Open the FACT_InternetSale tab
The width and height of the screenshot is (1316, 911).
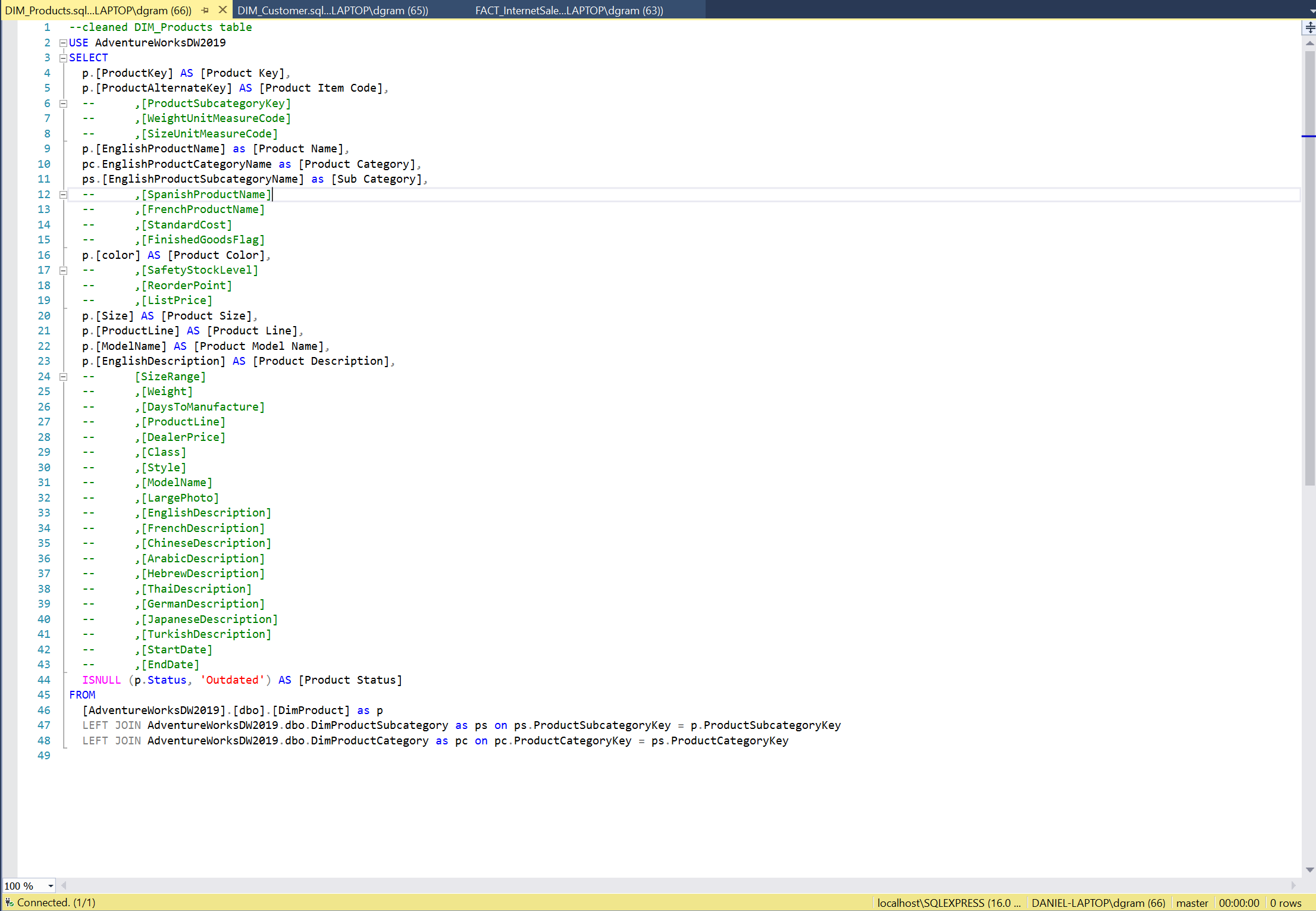click(x=568, y=10)
